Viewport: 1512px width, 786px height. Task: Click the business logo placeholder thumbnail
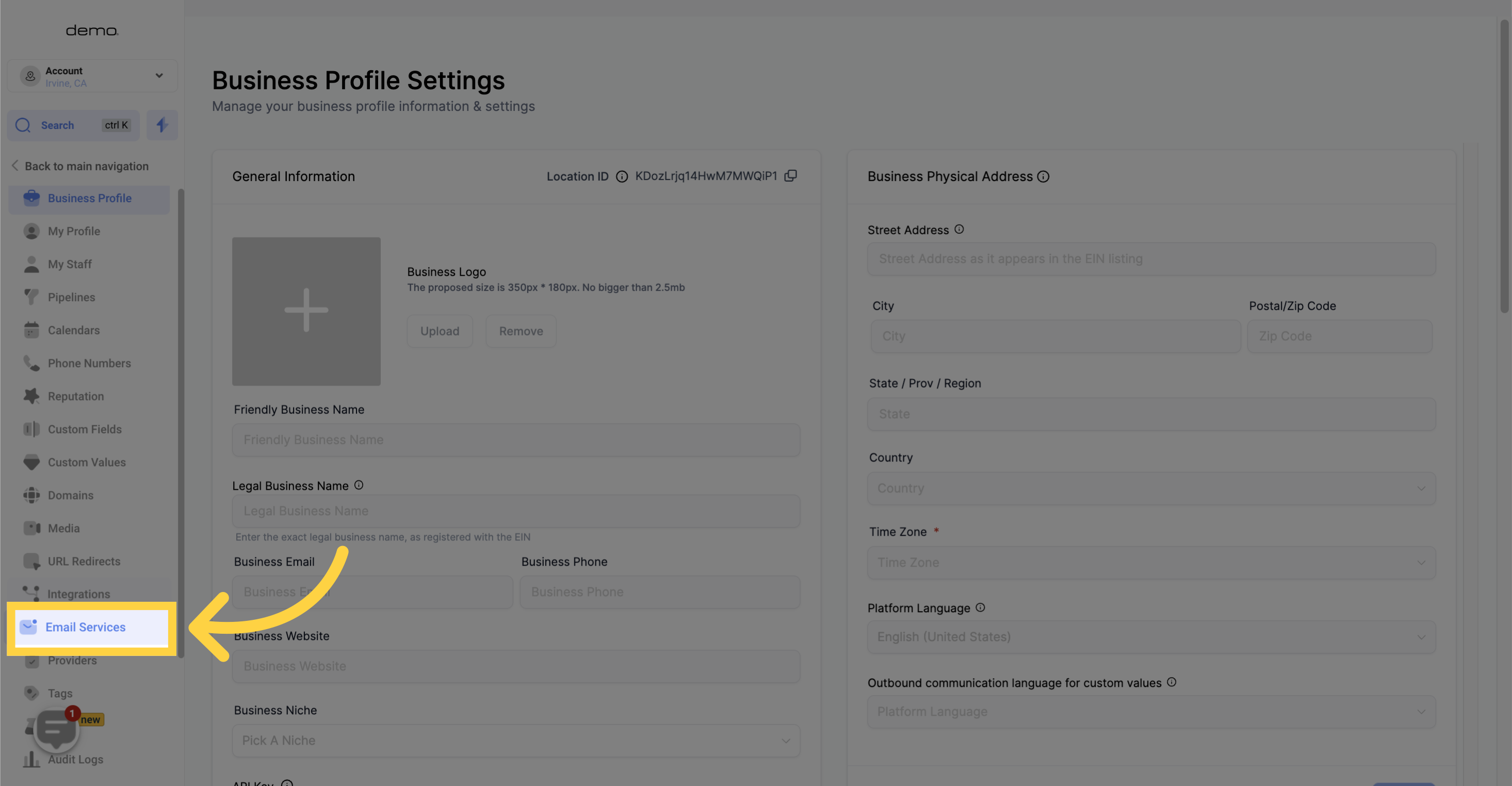pos(306,311)
